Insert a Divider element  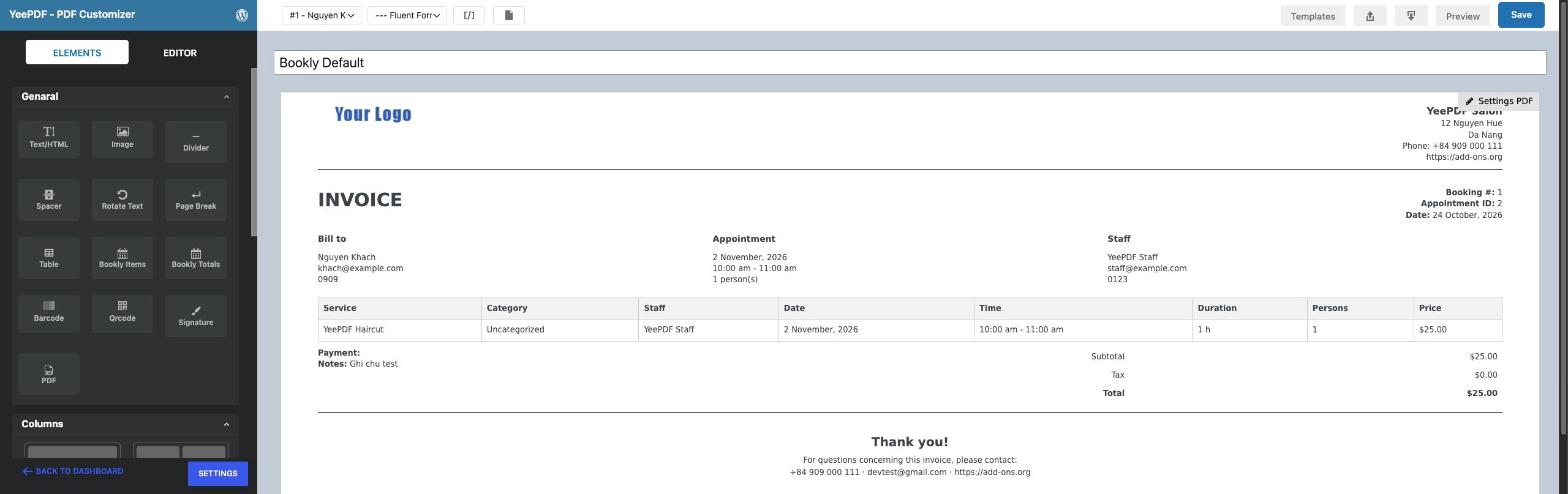pos(196,141)
